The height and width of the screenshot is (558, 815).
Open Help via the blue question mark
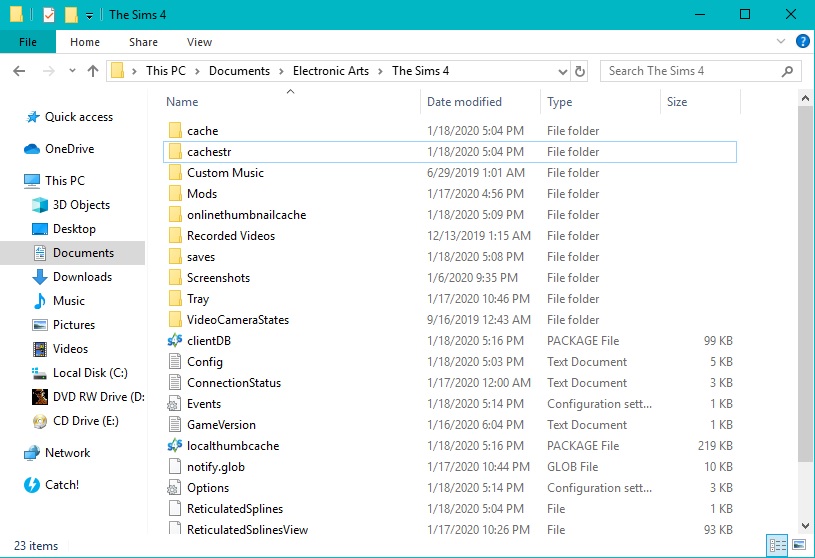(803, 41)
